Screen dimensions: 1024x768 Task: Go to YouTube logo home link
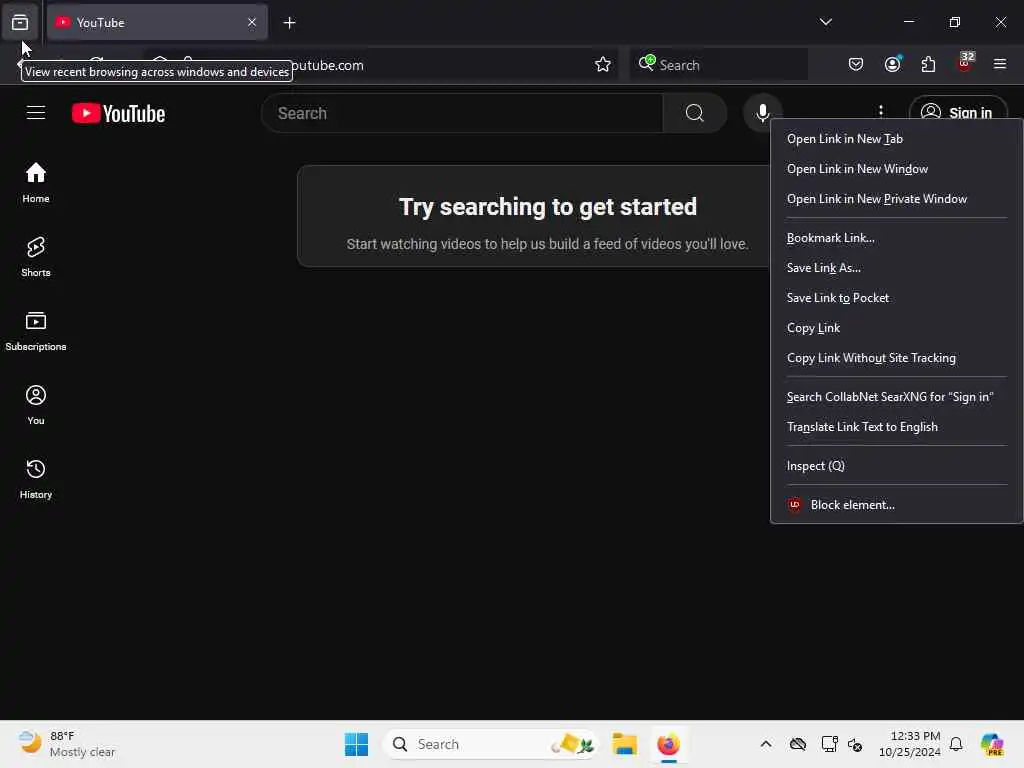coord(118,114)
